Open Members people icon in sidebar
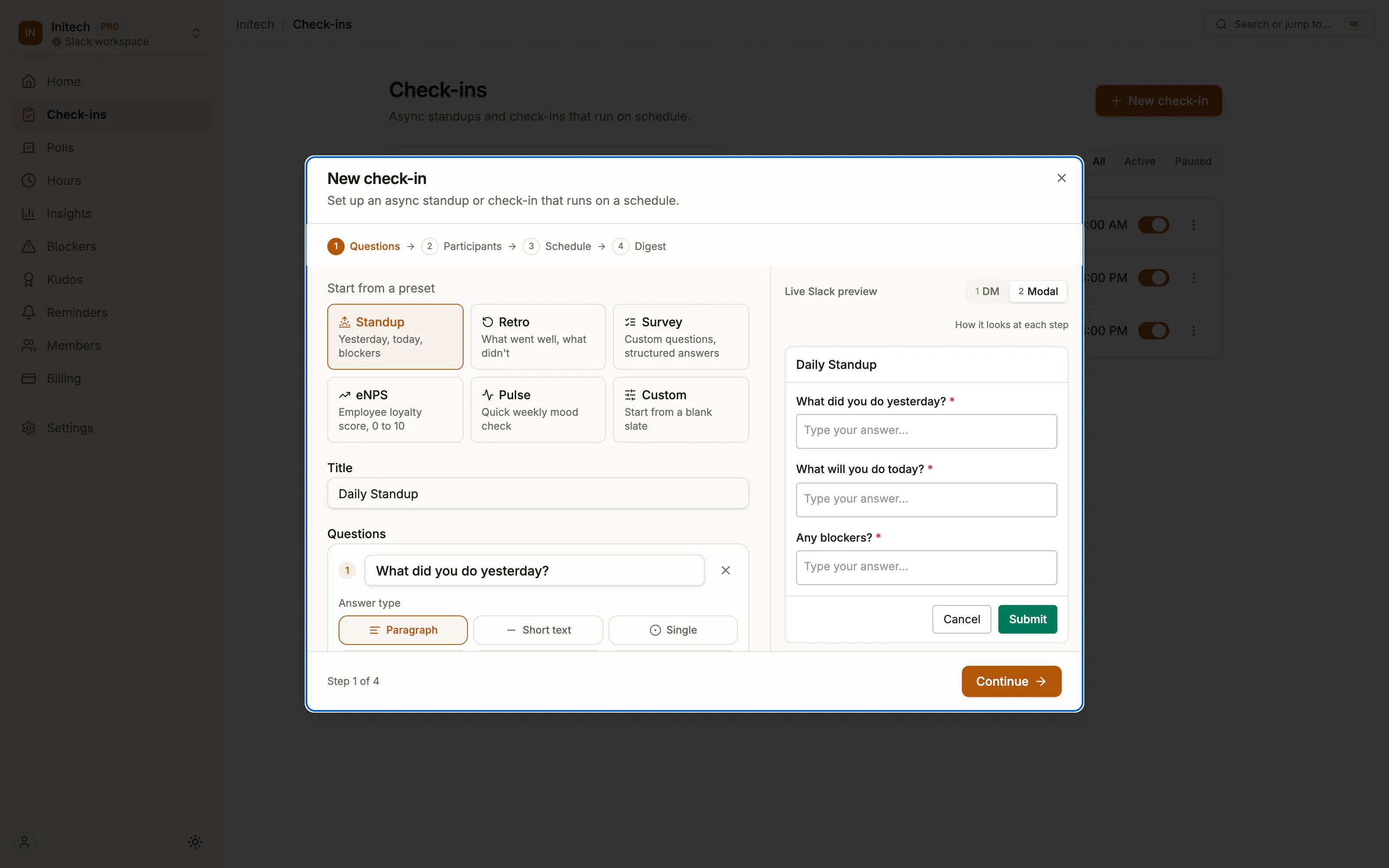 29,345
